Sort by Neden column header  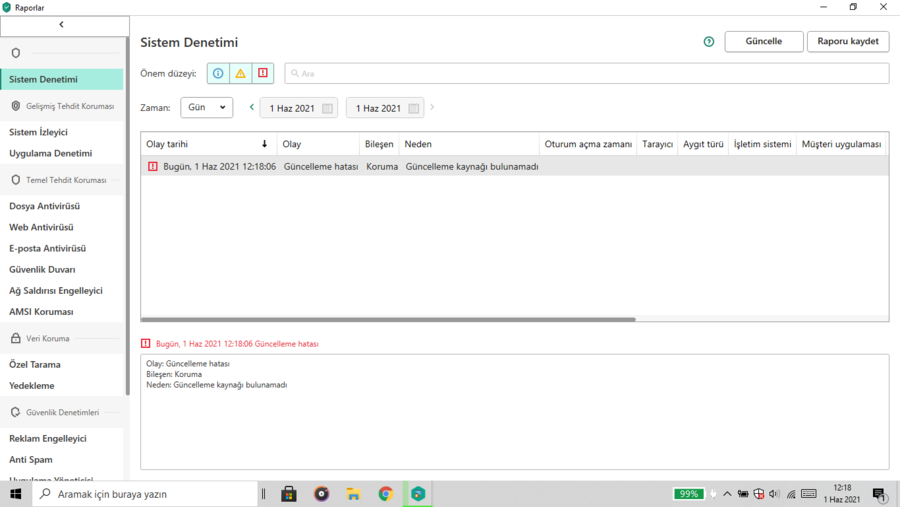pyautogui.click(x=469, y=144)
